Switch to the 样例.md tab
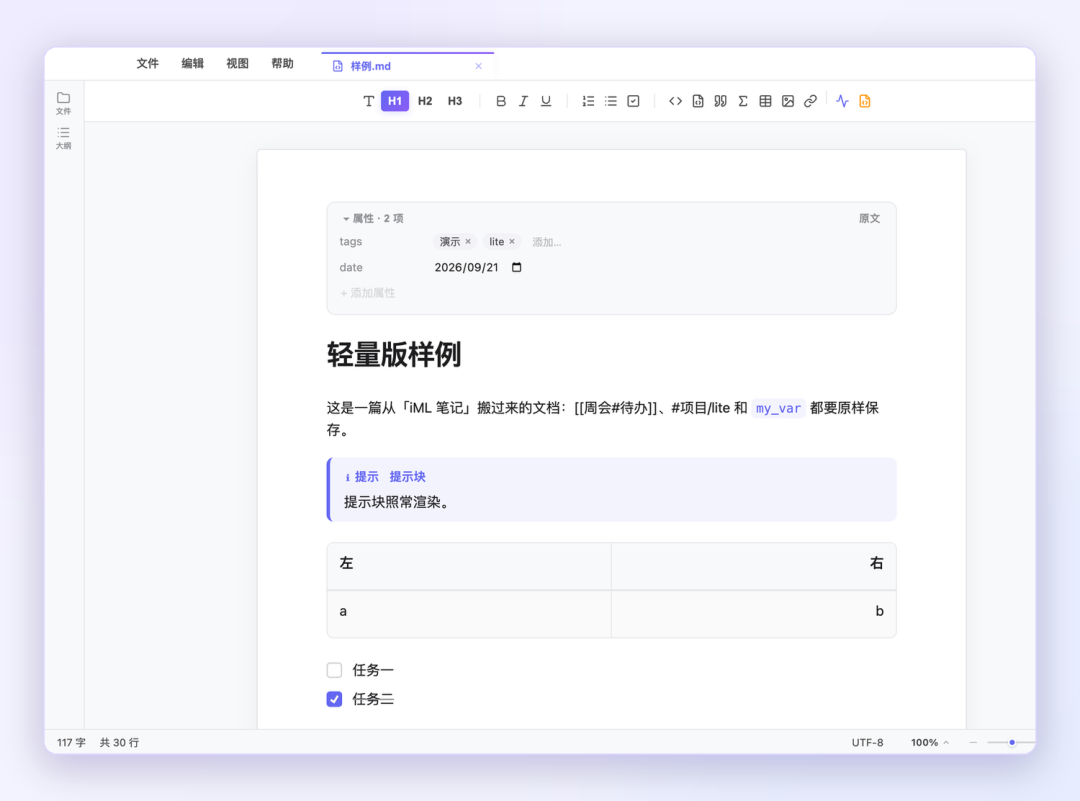Screen dimensions: 1080x801 408,66
